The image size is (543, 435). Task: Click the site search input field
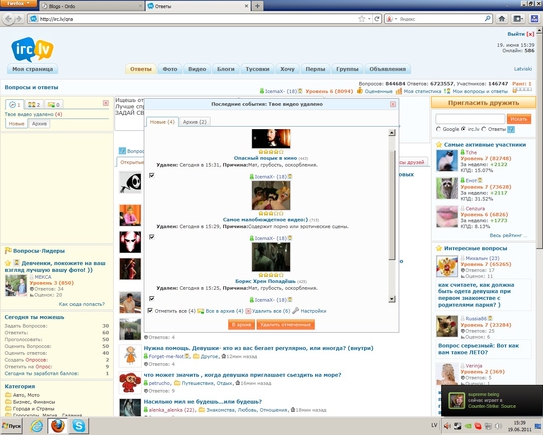click(470, 119)
